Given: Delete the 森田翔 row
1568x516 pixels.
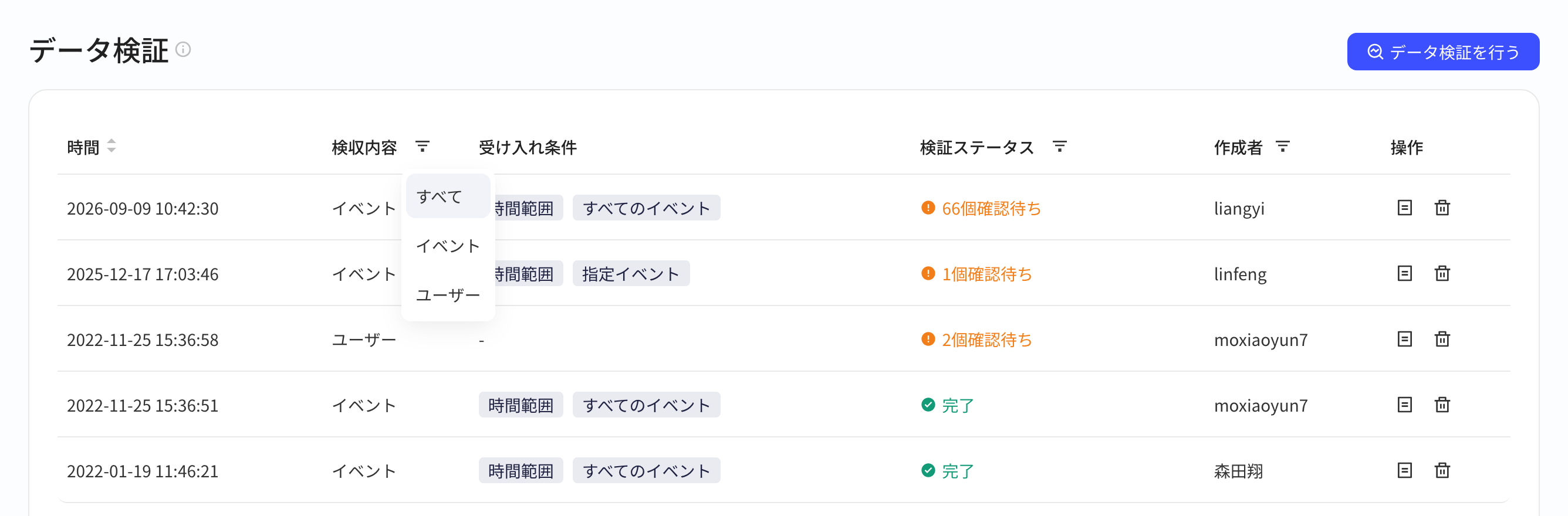Looking at the screenshot, I should pos(1442,471).
